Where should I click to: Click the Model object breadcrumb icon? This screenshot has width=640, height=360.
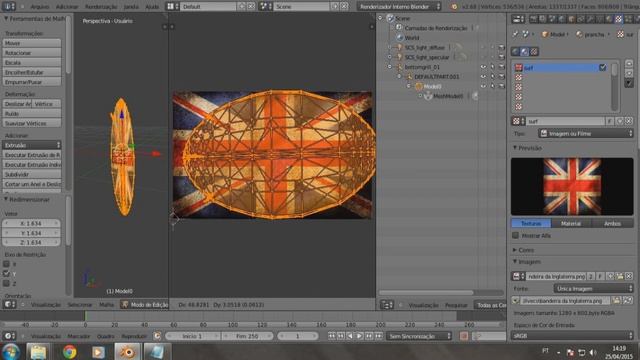544,35
